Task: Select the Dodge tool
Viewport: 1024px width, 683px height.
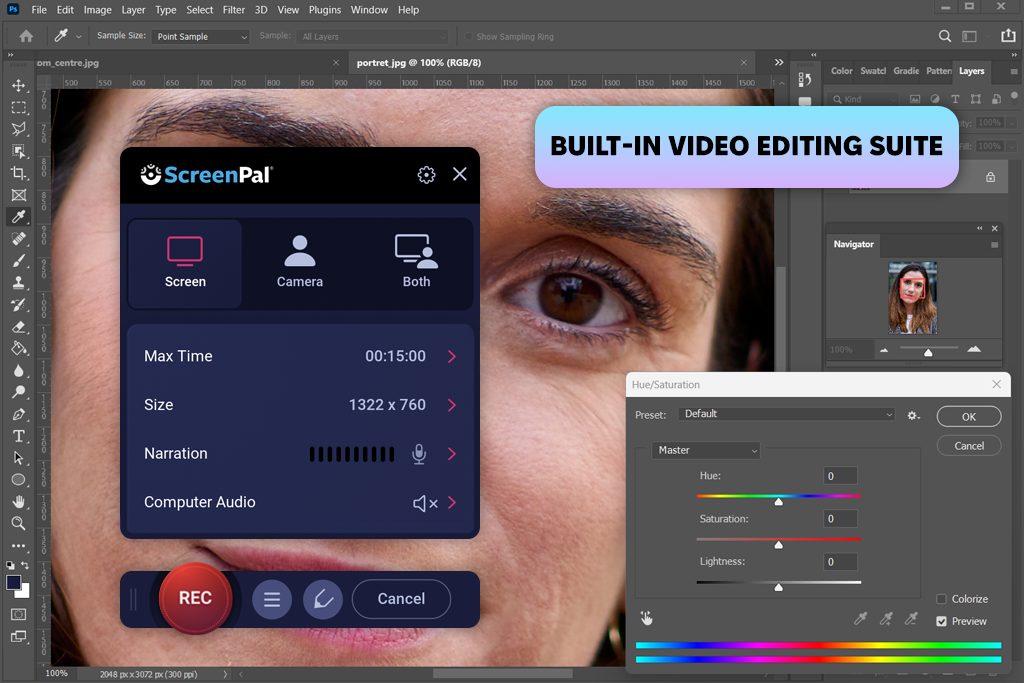Action: 19,392
